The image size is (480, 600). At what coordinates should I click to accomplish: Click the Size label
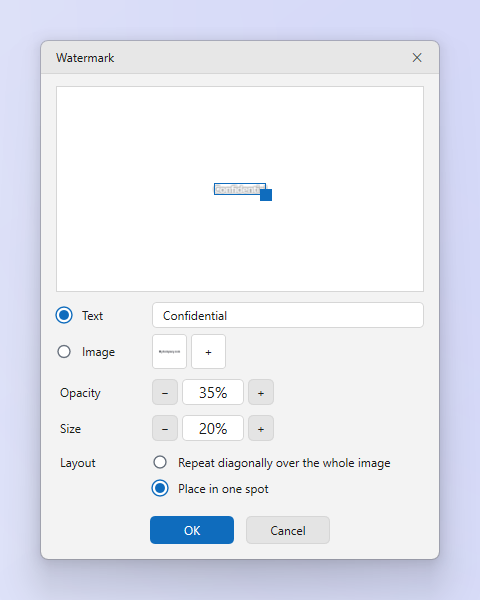tap(70, 429)
